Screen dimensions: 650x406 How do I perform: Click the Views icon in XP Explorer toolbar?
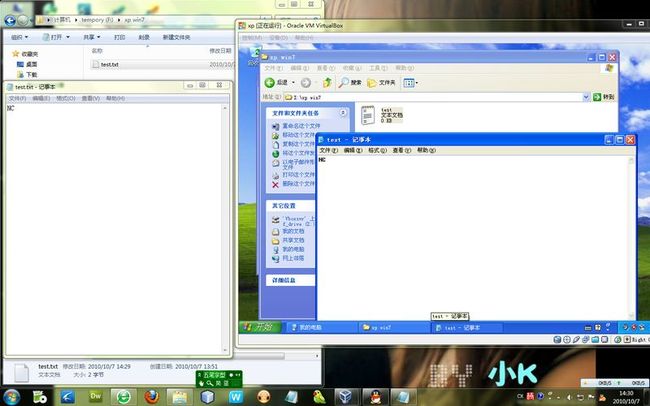point(409,83)
